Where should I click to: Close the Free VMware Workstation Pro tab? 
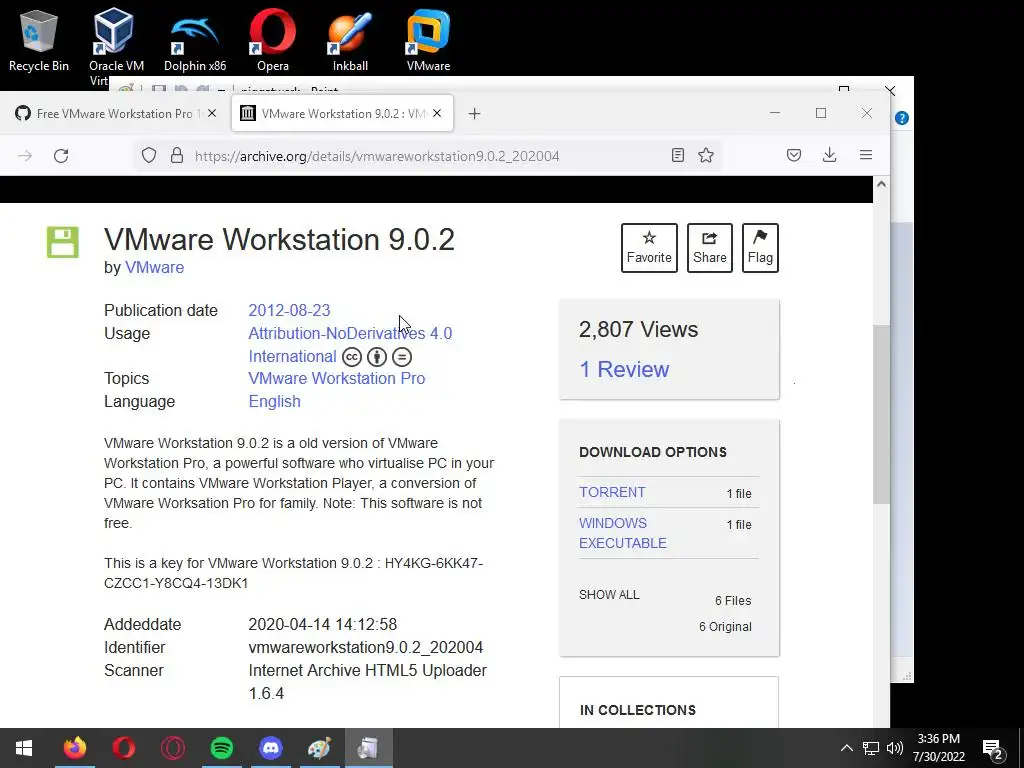point(212,114)
